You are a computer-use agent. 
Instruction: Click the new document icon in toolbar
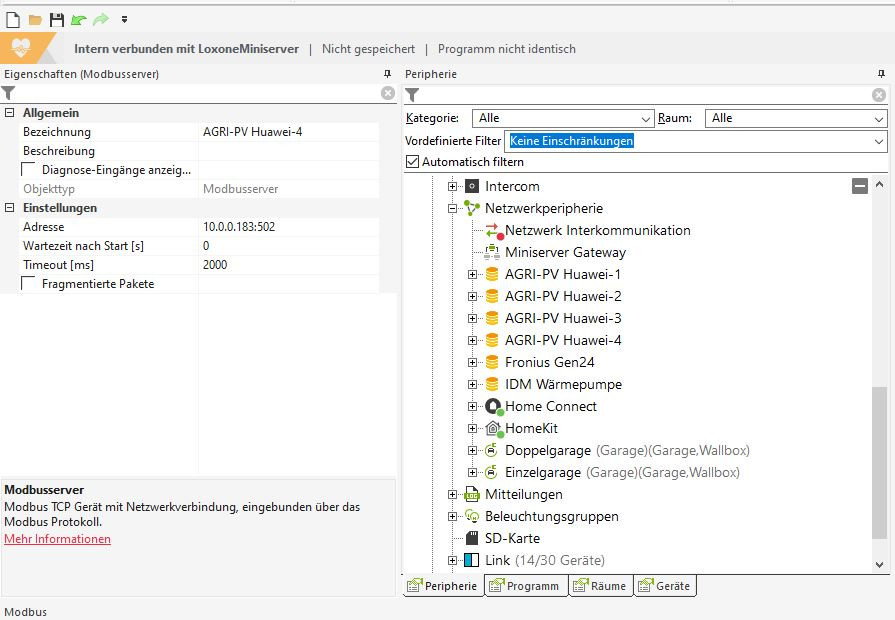[x=13, y=19]
